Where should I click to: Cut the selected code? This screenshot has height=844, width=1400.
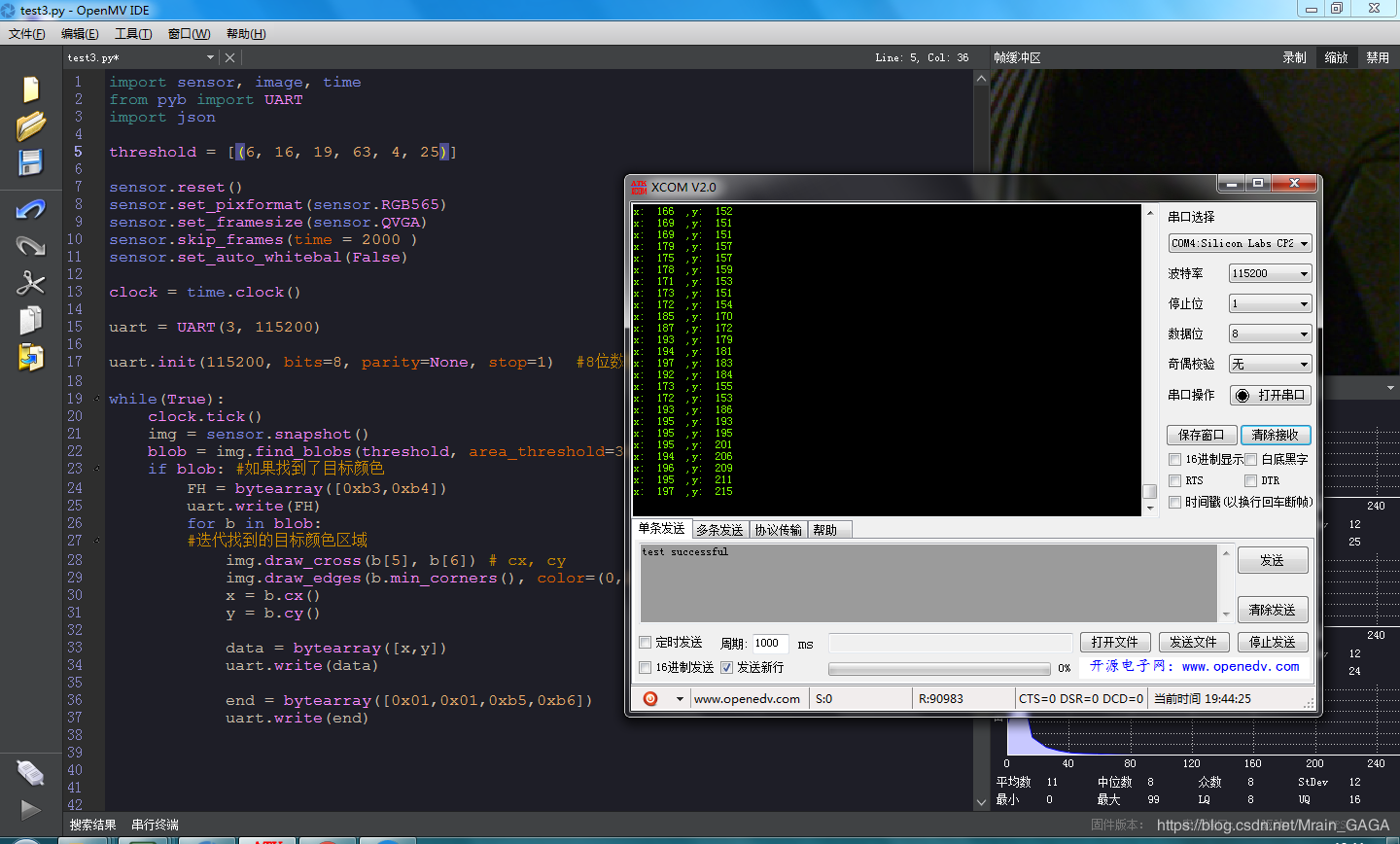[x=30, y=283]
